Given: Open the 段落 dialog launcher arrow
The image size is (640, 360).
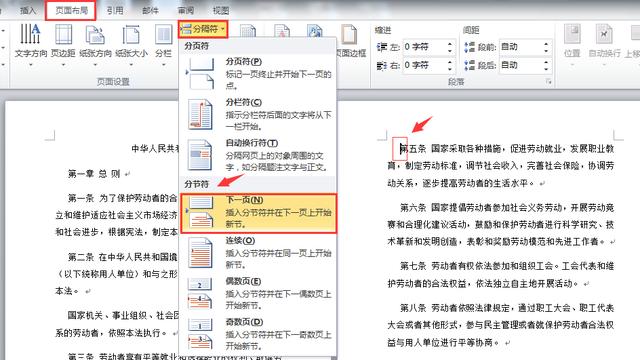Looking at the screenshot, I should pyautogui.click(x=549, y=82).
